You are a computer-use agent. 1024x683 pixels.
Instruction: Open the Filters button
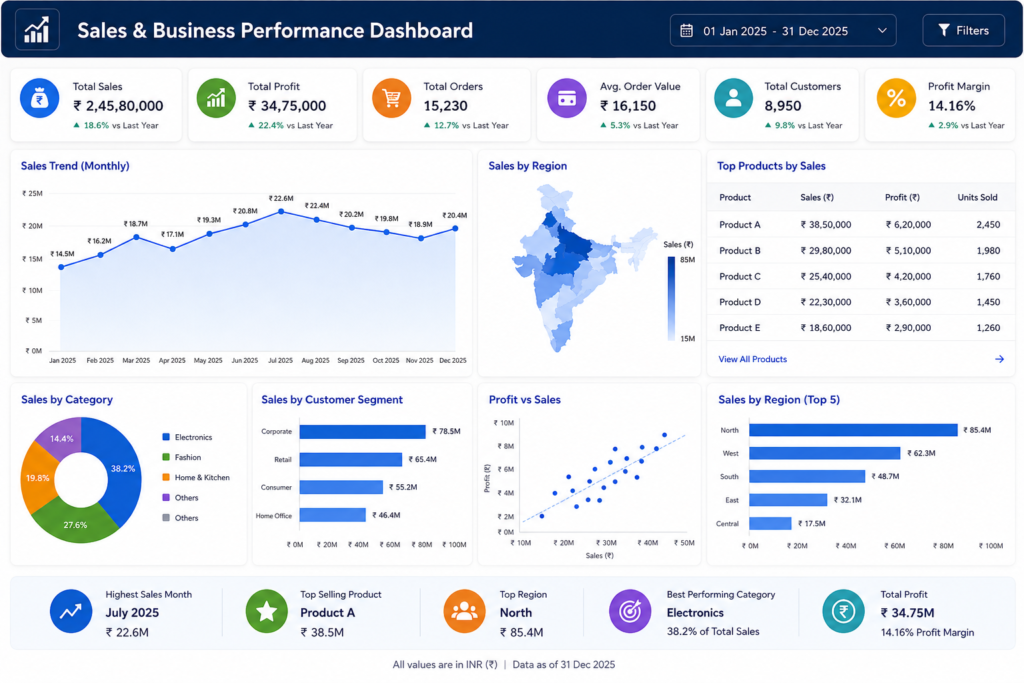[963, 31]
